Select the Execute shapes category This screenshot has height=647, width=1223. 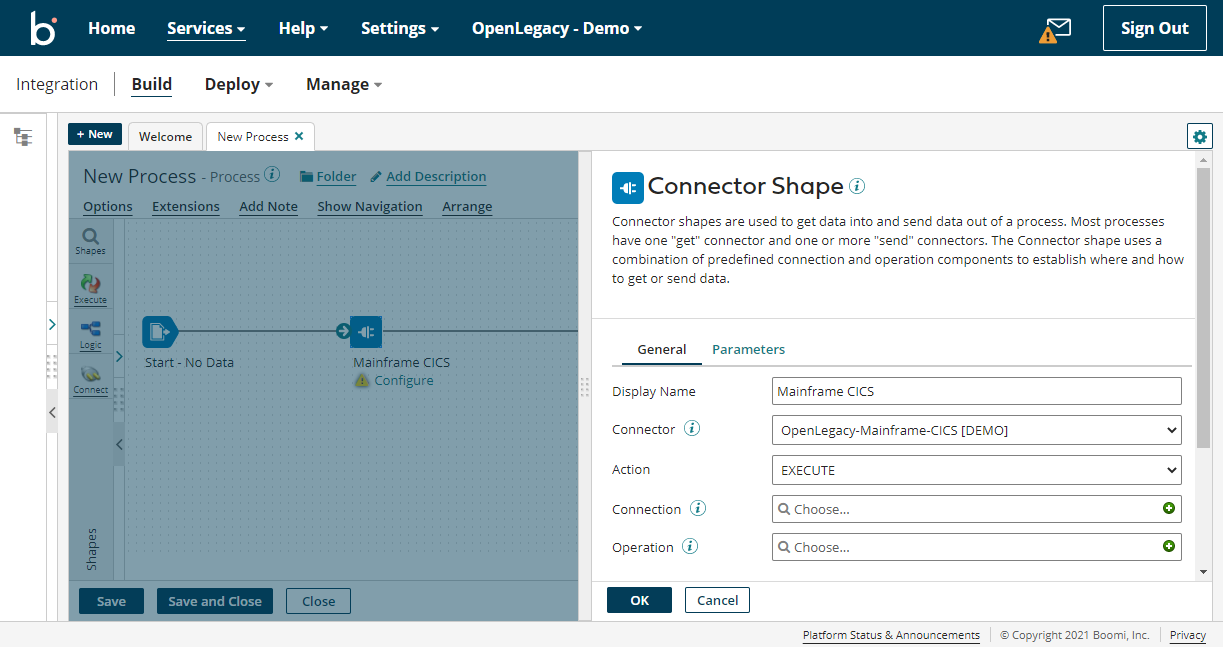pos(90,288)
